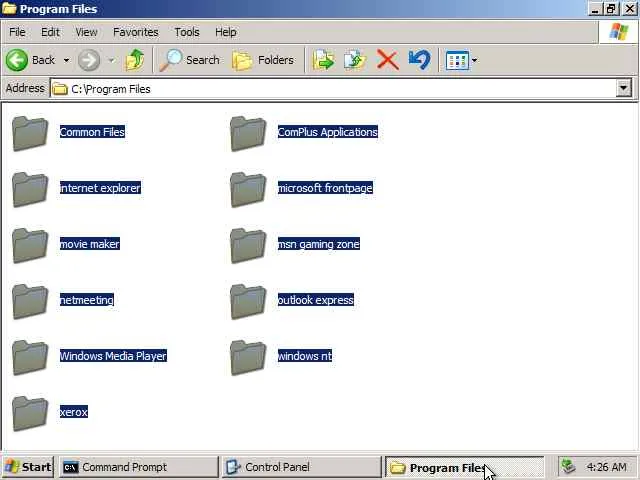Open the Start menu

pos(28,467)
